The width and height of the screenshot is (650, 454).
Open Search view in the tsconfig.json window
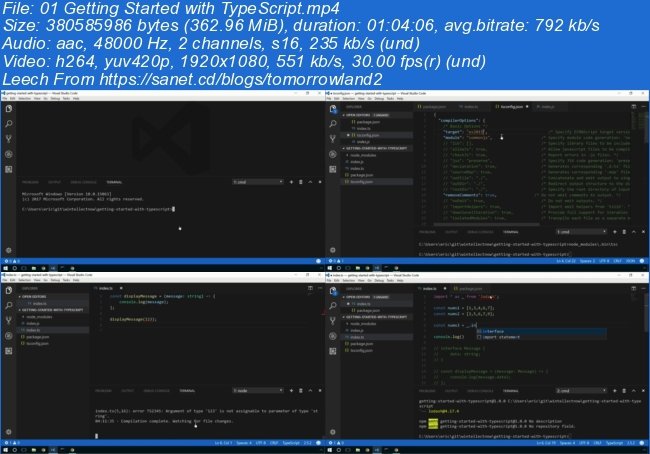tap(333, 124)
